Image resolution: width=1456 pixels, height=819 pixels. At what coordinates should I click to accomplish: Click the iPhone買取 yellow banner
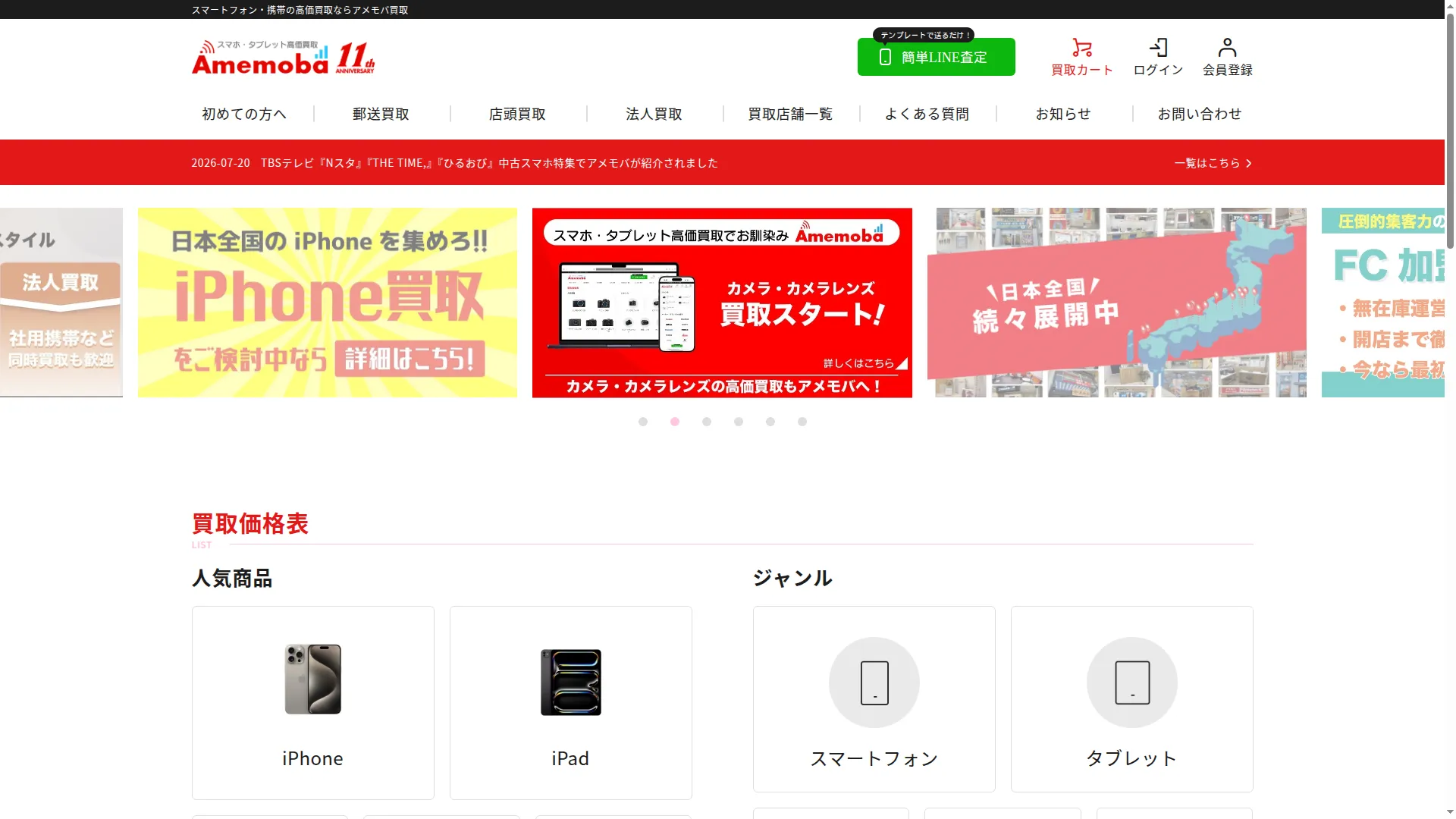[x=328, y=303]
